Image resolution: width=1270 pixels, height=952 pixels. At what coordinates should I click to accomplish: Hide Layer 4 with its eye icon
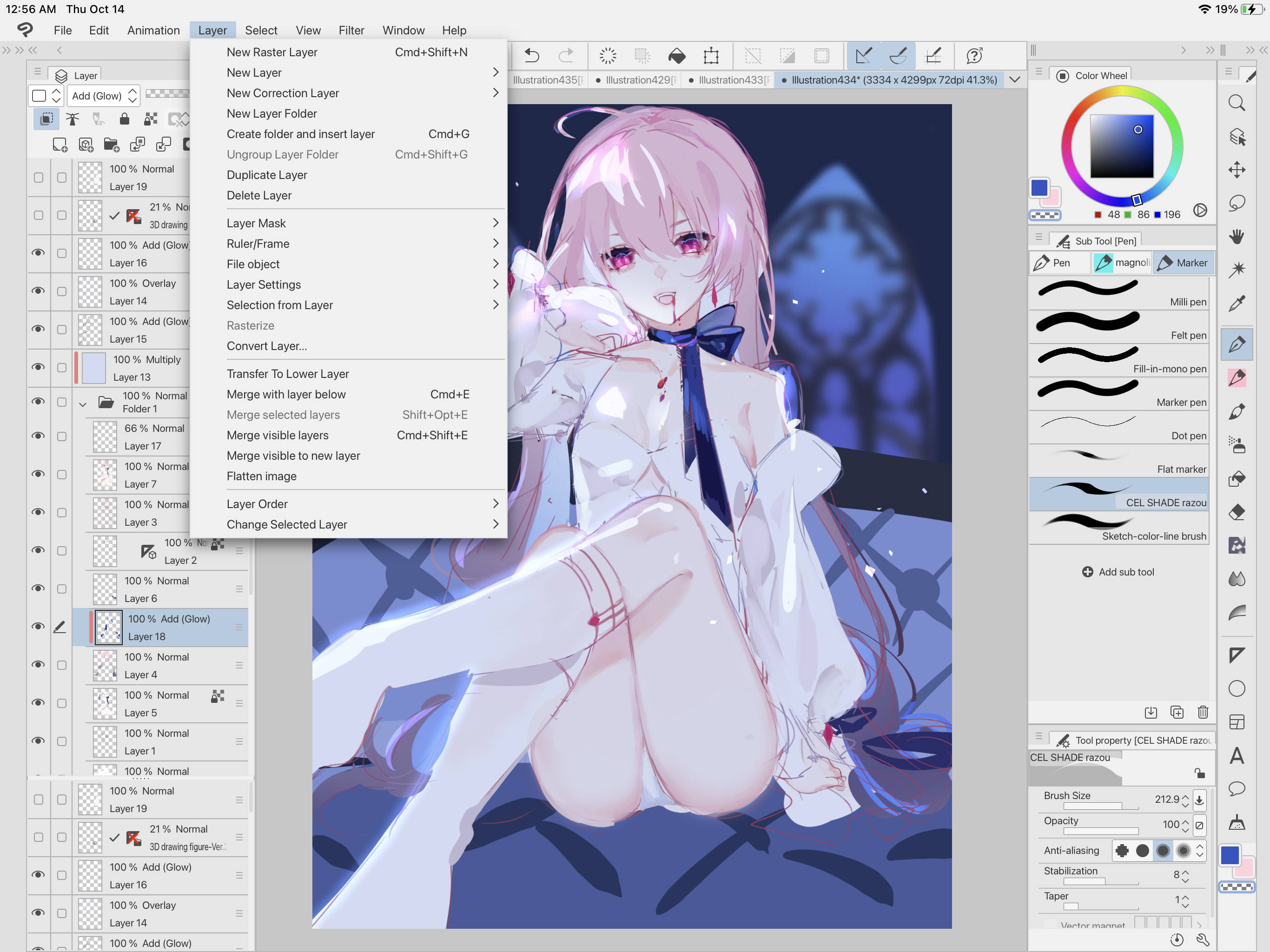38,665
